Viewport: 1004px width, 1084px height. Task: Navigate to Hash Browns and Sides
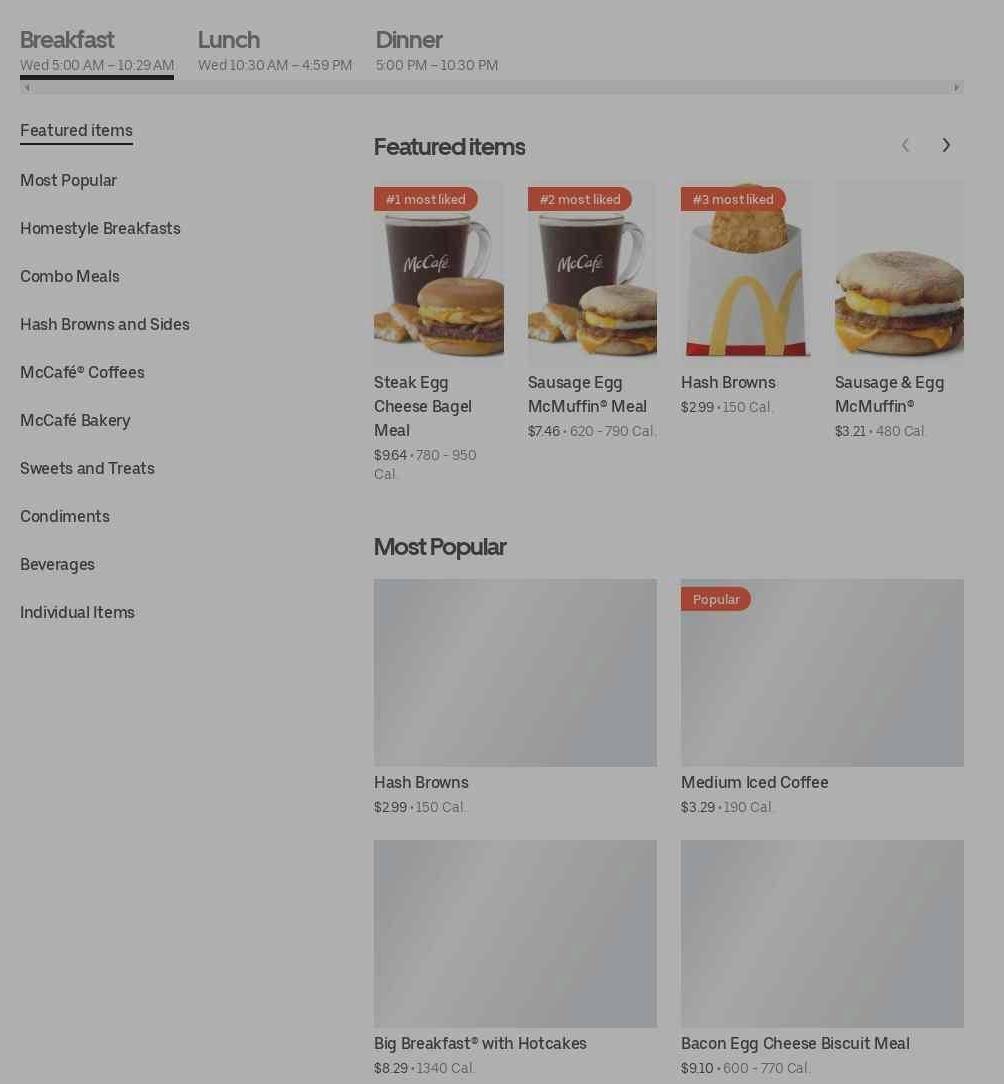tap(104, 324)
